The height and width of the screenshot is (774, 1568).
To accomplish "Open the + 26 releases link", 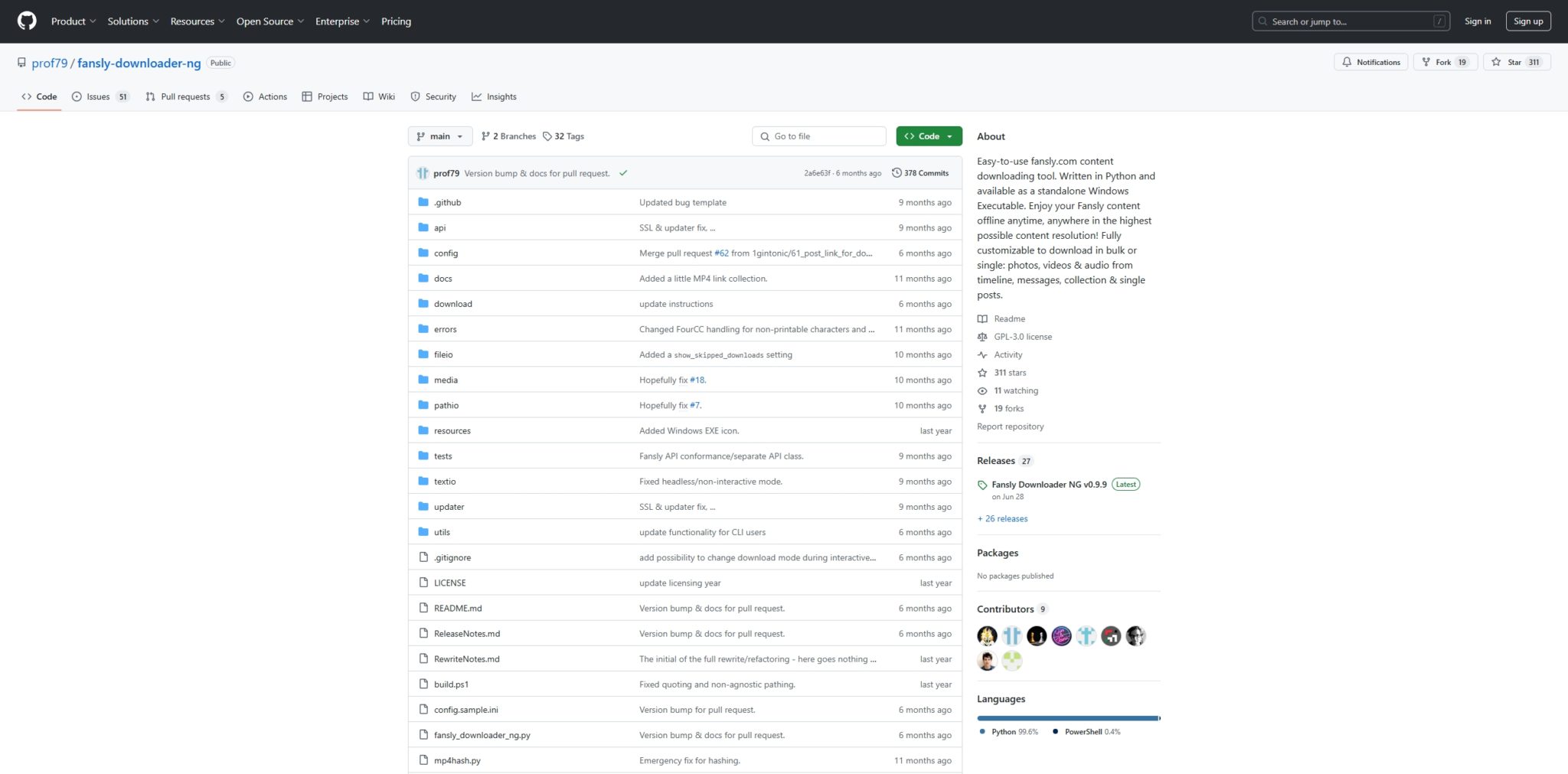I will pyautogui.click(x=1002, y=518).
